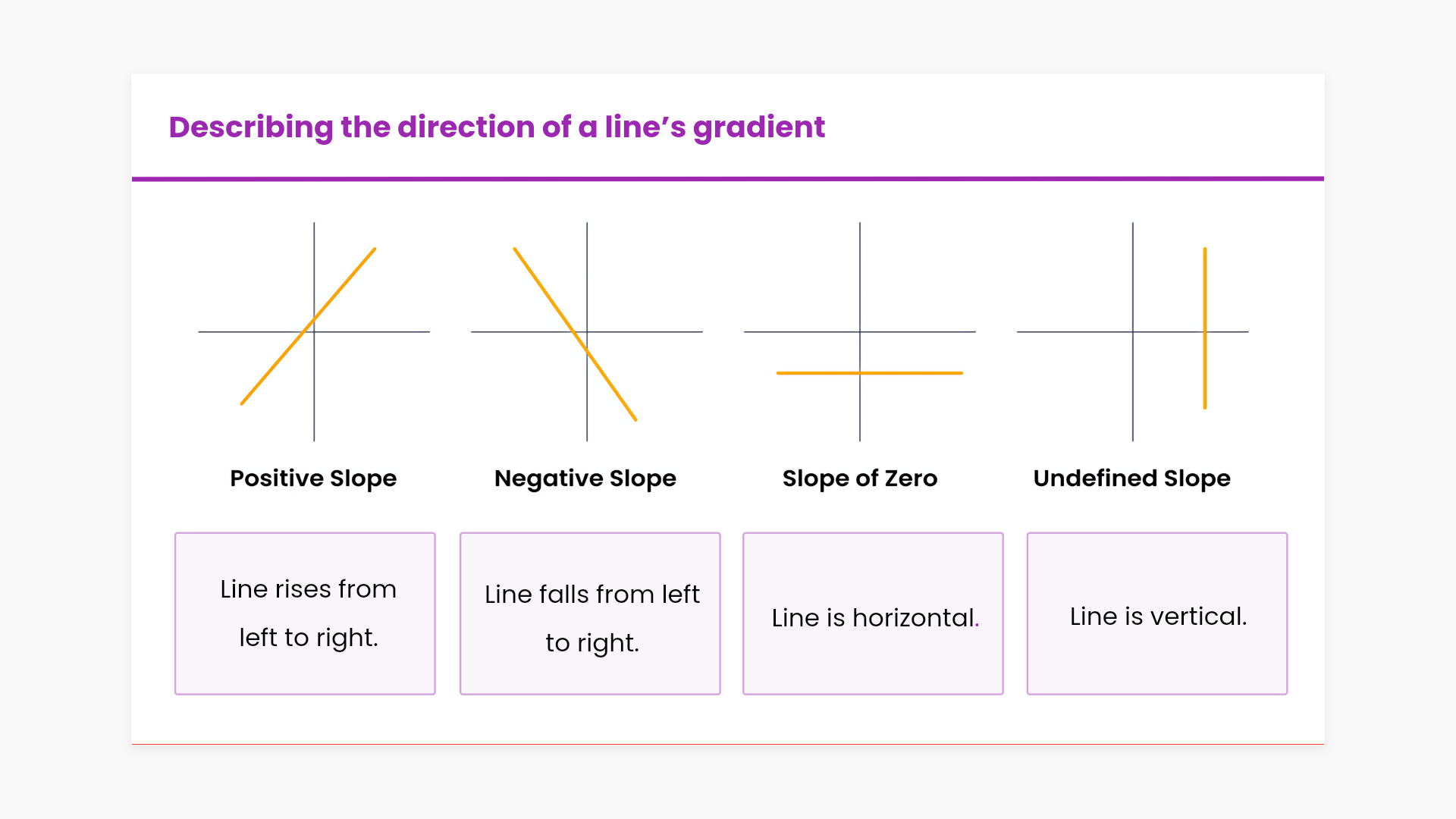Click the 'Undefined Slope' caption
This screenshot has height=819, width=1456.
coord(1131,479)
